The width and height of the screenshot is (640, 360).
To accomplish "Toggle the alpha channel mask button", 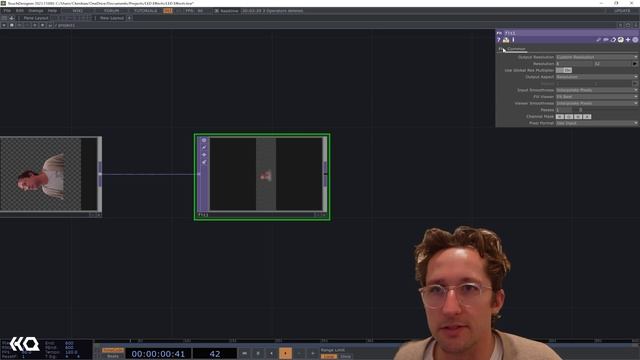I will point(587,117).
